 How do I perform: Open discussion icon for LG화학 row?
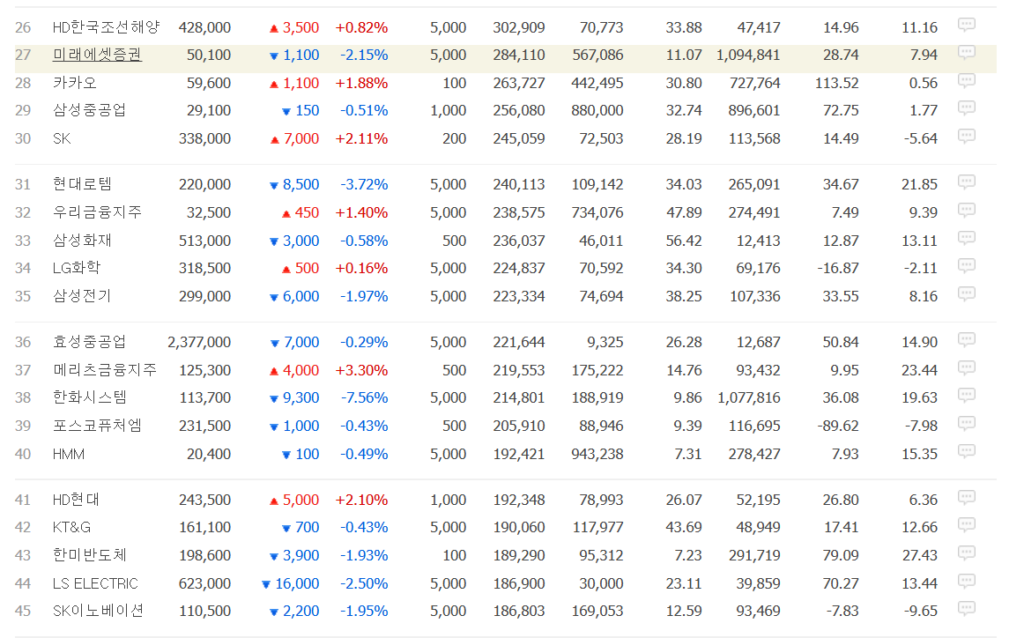click(966, 265)
